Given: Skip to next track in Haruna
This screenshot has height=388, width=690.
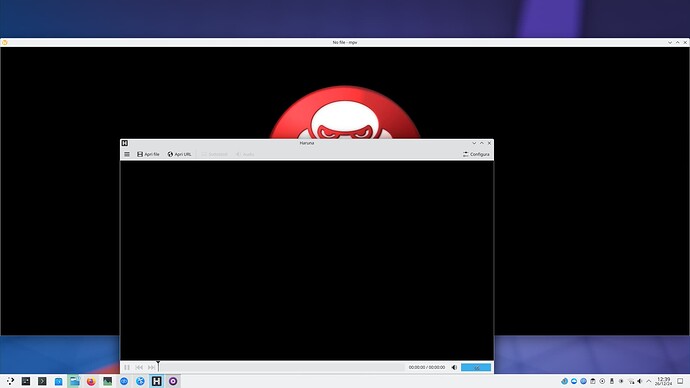Looking at the screenshot, I should coord(151,367).
